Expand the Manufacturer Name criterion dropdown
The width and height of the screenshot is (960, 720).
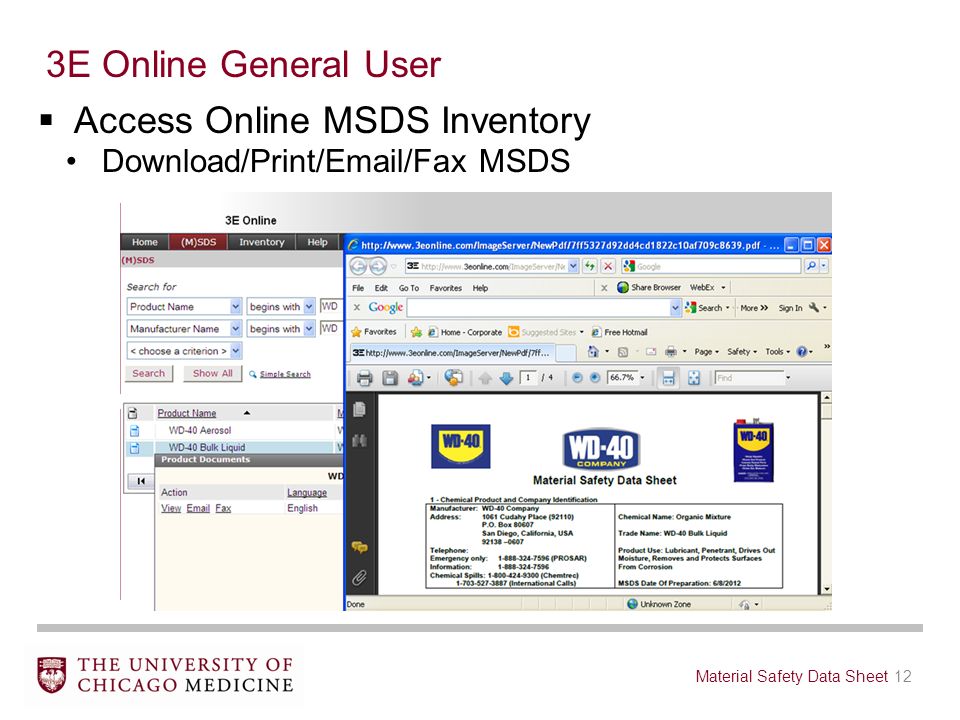pos(236,329)
